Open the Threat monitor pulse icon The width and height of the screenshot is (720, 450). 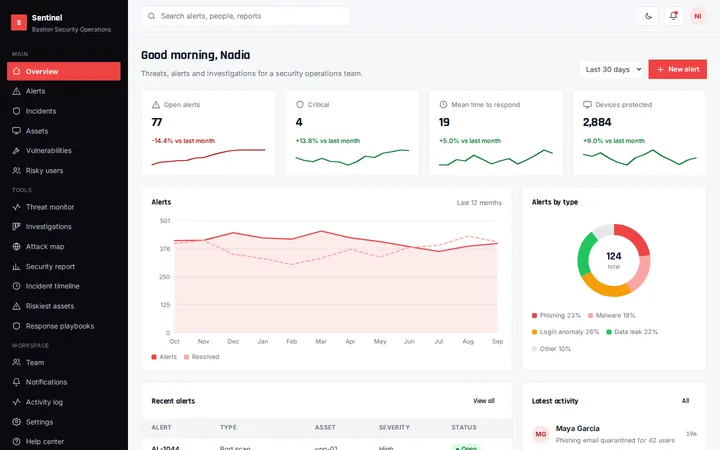(17, 207)
